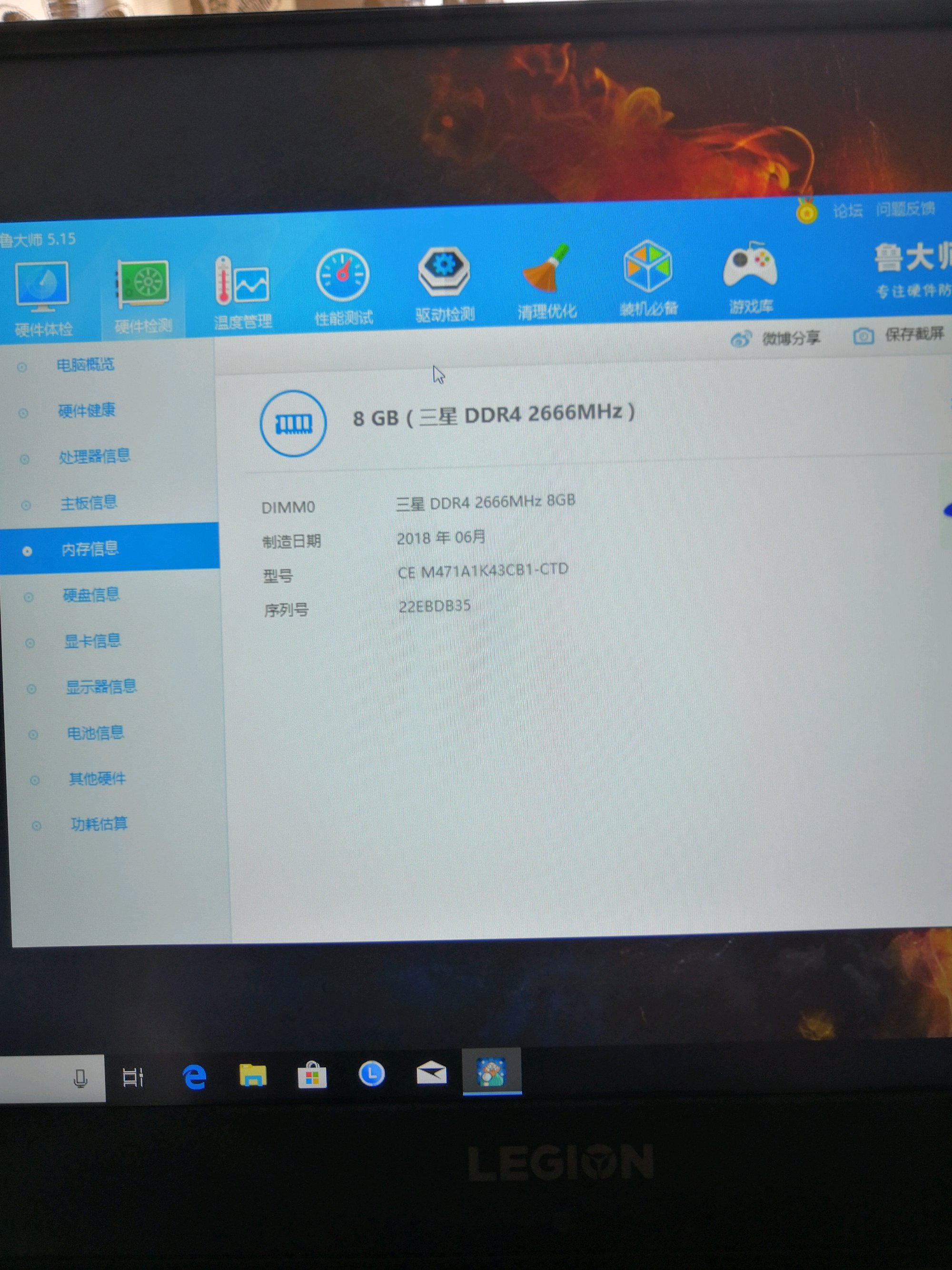Click 保存截屏 save screenshot text
The height and width of the screenshot is (1270, 952).
point(915,334)
